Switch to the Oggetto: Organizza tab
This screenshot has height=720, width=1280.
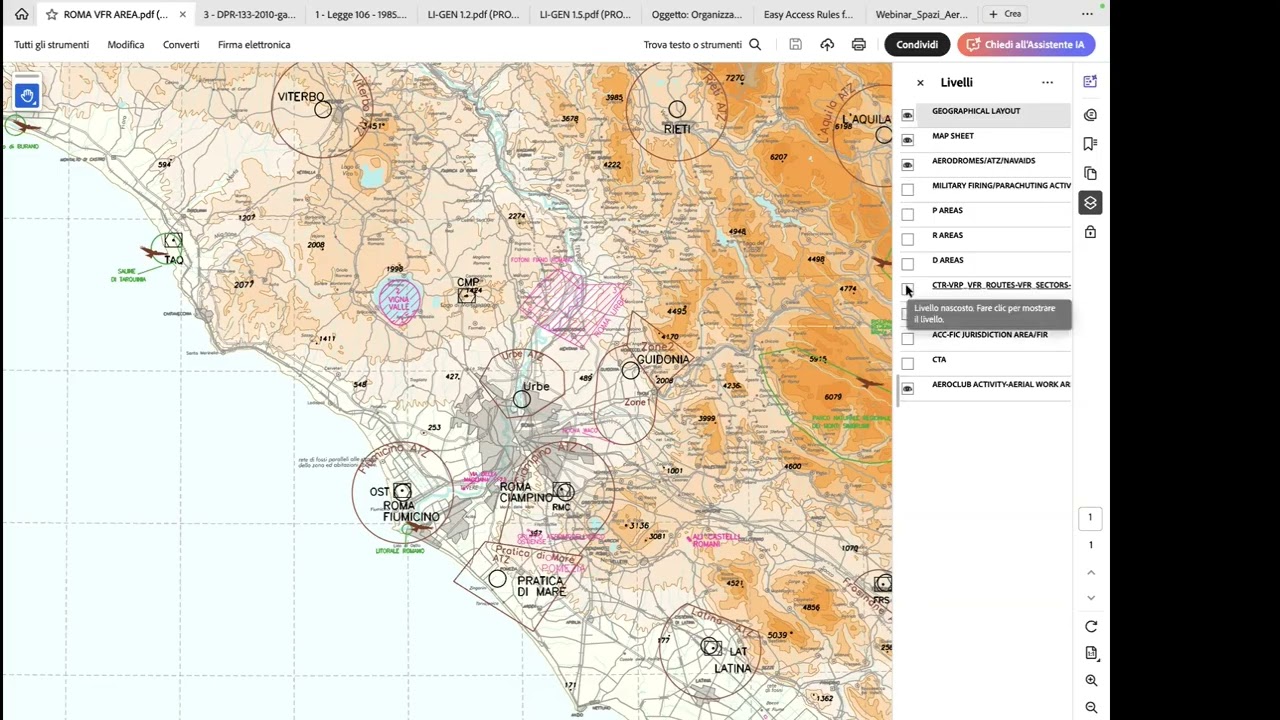point(697,14)
